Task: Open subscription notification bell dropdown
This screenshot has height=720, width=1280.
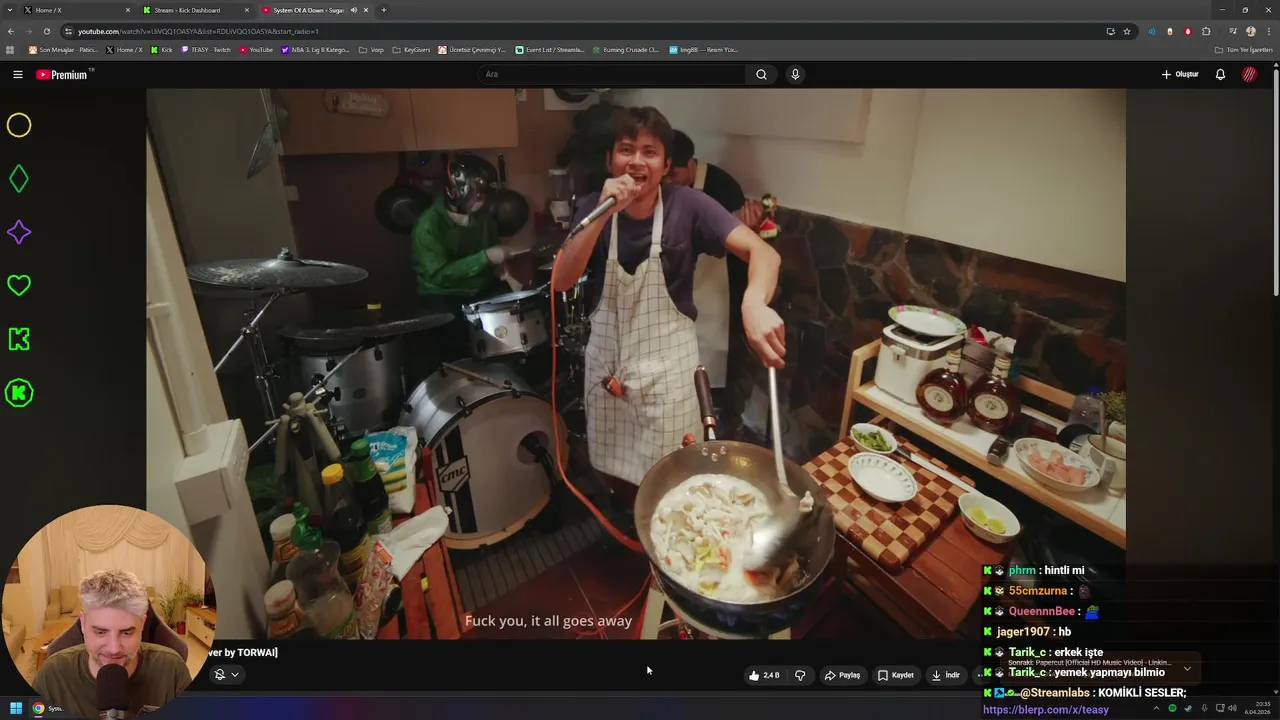Action: pos(227,674)
